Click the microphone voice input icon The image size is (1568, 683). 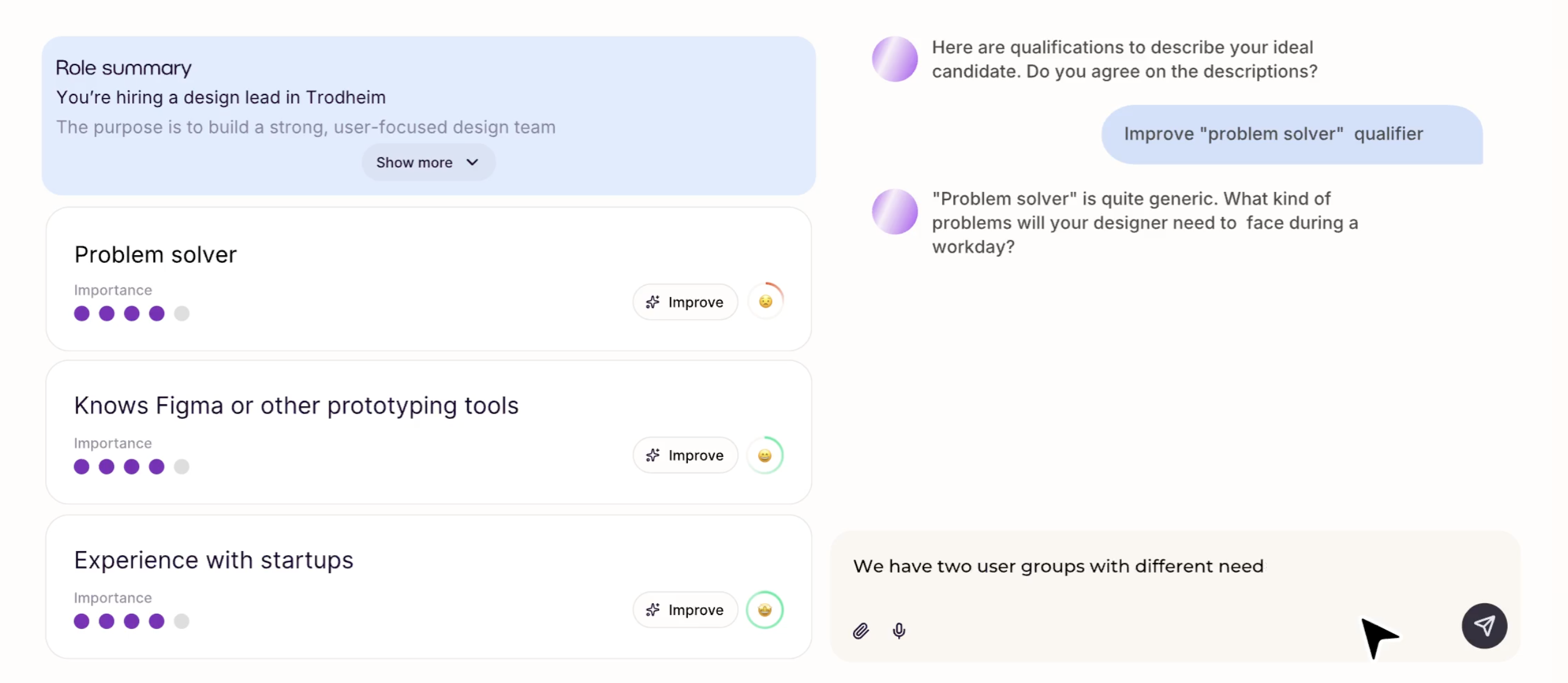(x=898, y=631)
